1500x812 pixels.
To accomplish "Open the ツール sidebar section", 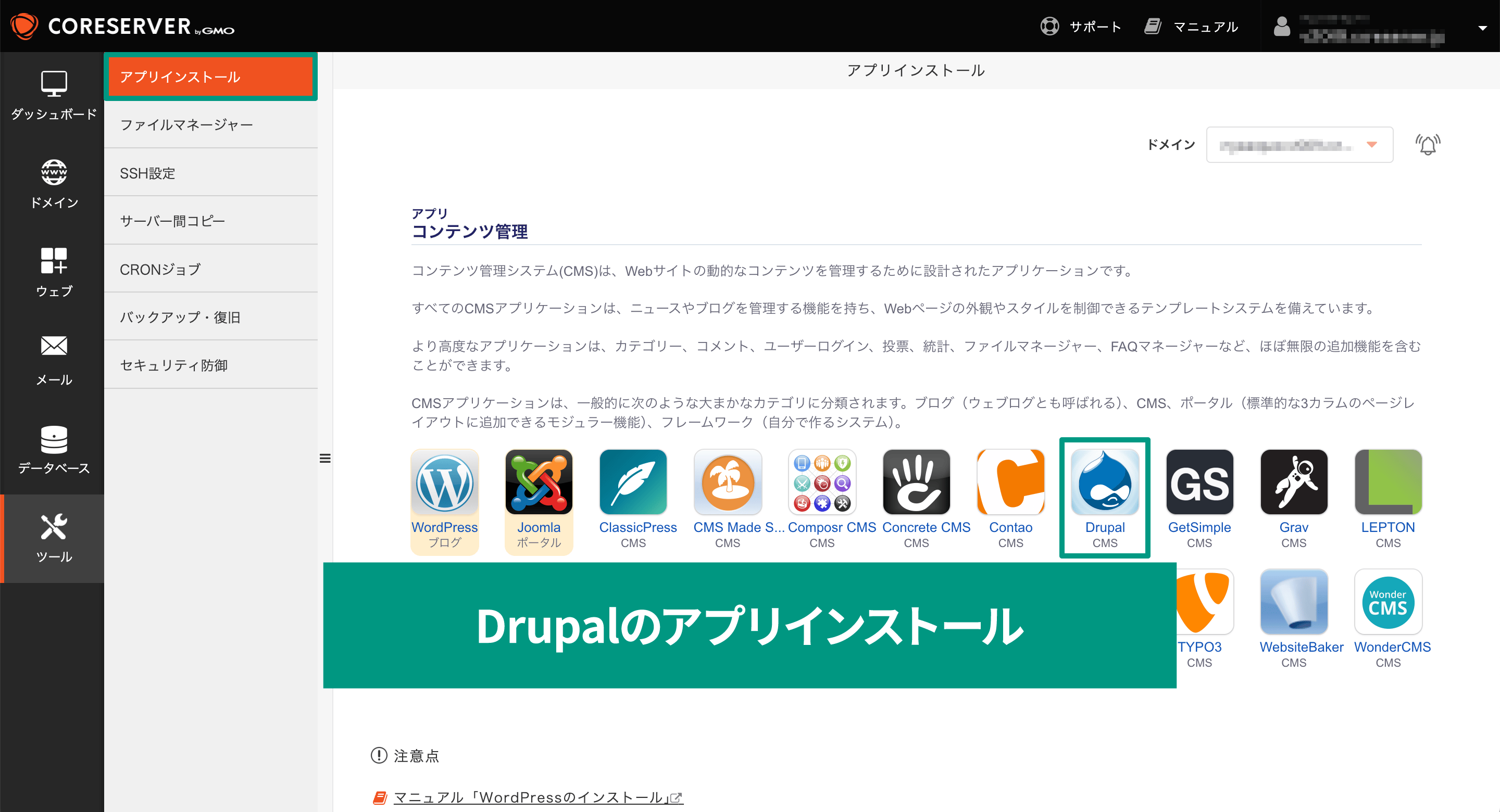I will pyautogui.click(x=54, y=538).
